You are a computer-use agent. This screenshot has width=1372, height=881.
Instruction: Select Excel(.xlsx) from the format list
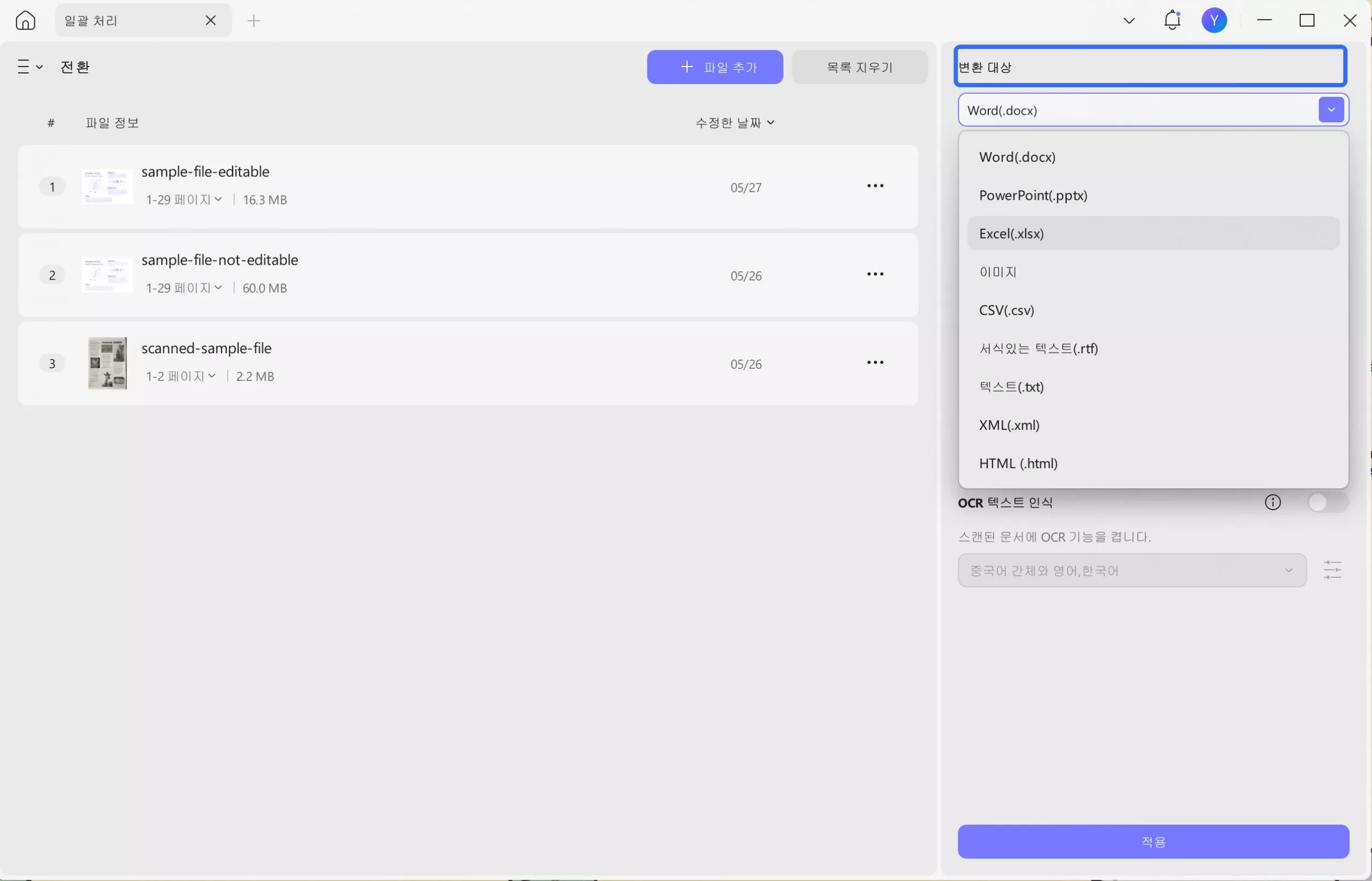pos(1011,234)
